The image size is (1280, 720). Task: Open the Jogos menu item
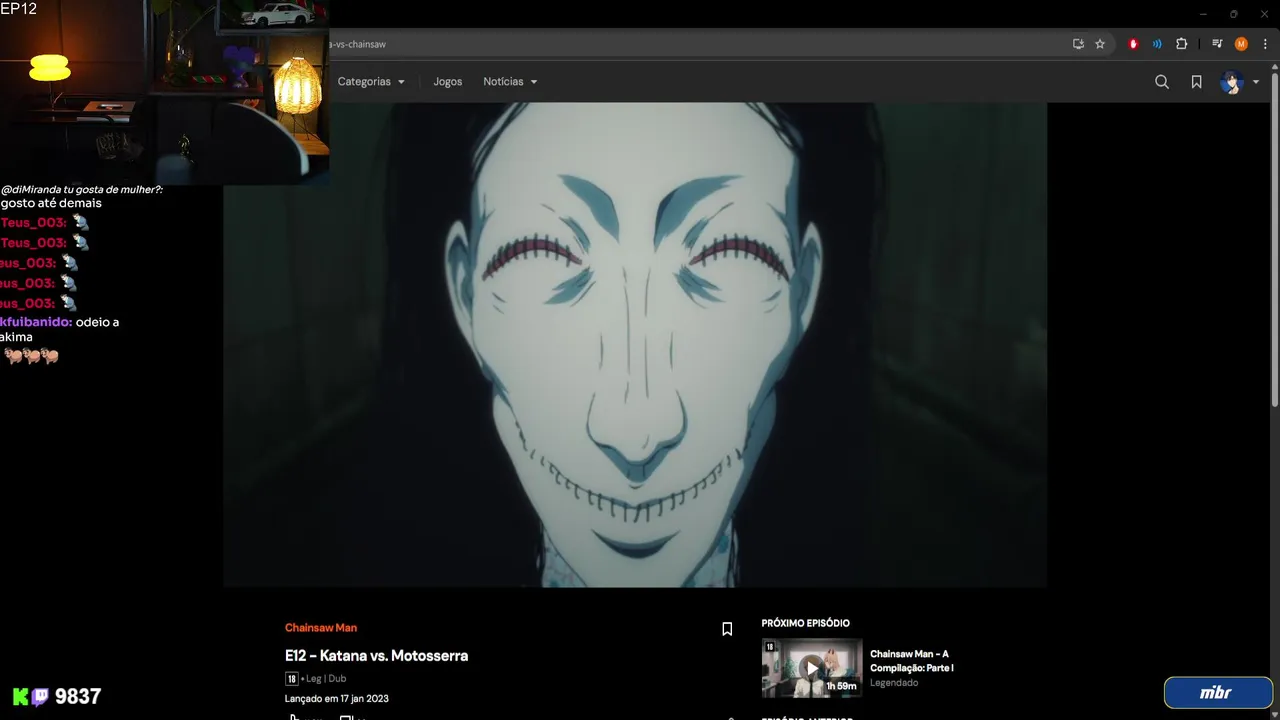(448, 82)
